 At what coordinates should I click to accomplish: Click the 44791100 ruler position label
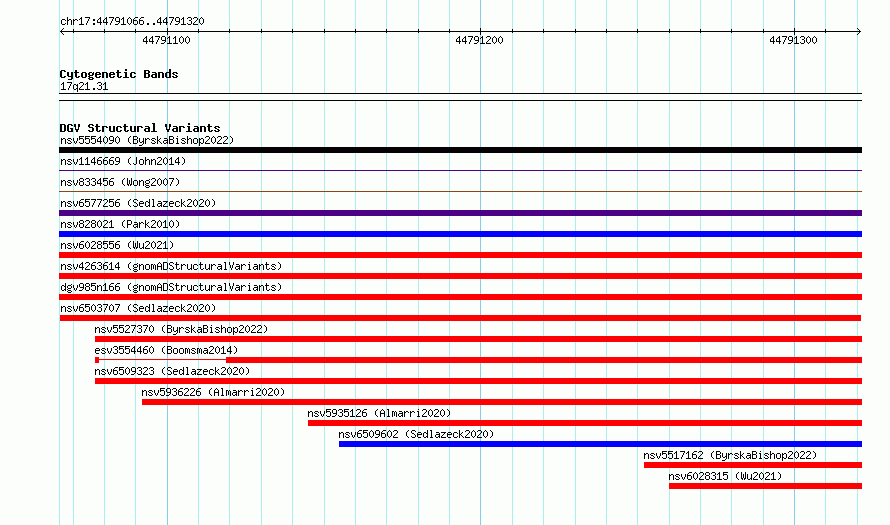click(x=166, y=40)
